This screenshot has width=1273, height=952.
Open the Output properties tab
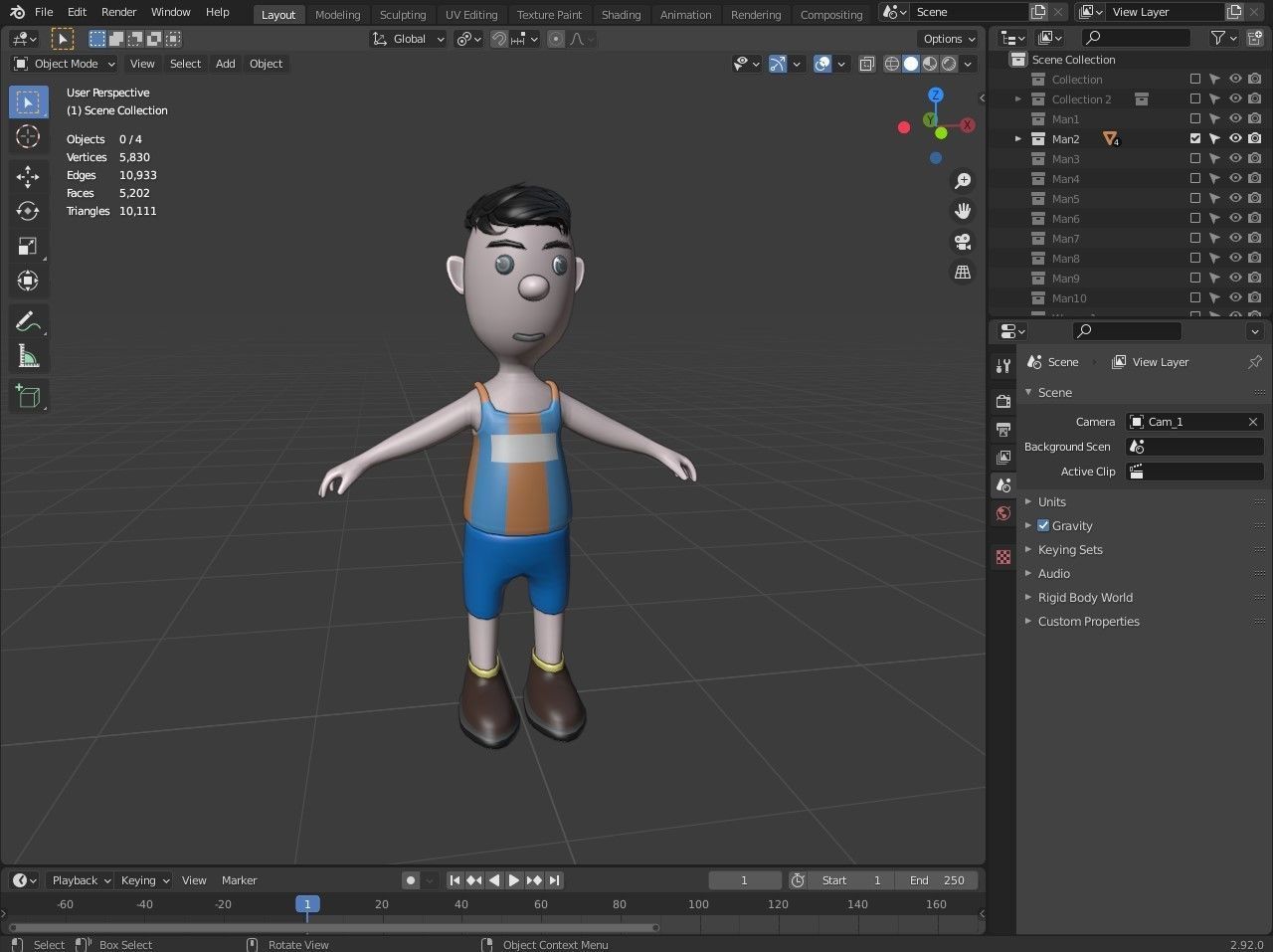point(1003,429)
